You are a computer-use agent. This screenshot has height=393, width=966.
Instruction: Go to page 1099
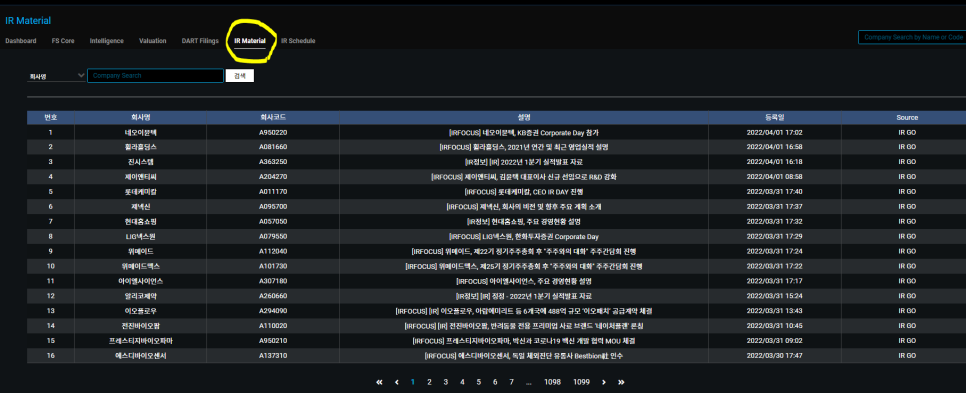581,382
